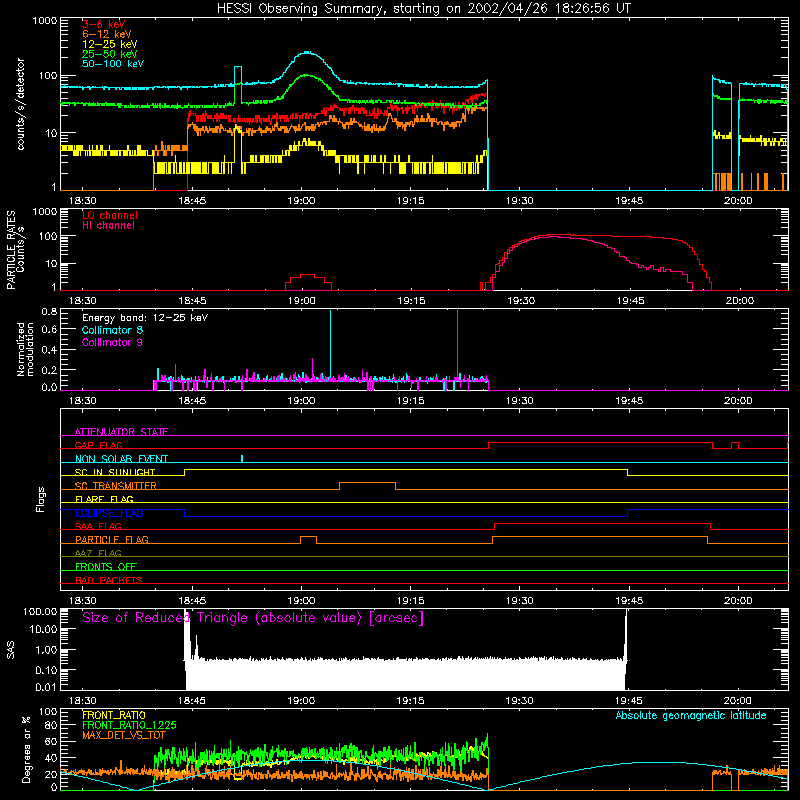Click the GAP_FLAG label
Image resolution: width=800 pixels, height=800 pixels.
[98, 445]
